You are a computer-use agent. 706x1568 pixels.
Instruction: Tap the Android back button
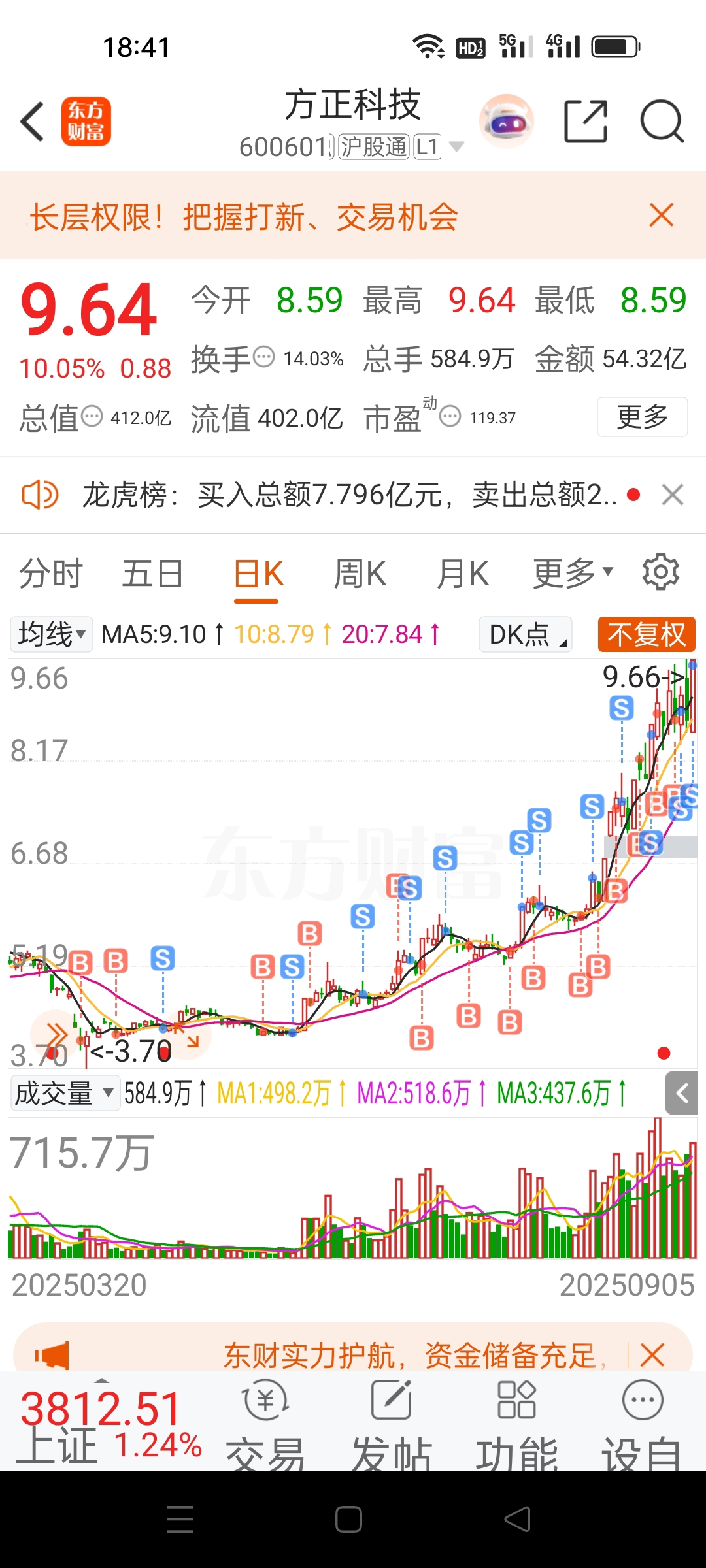(x=517, y=1519)
